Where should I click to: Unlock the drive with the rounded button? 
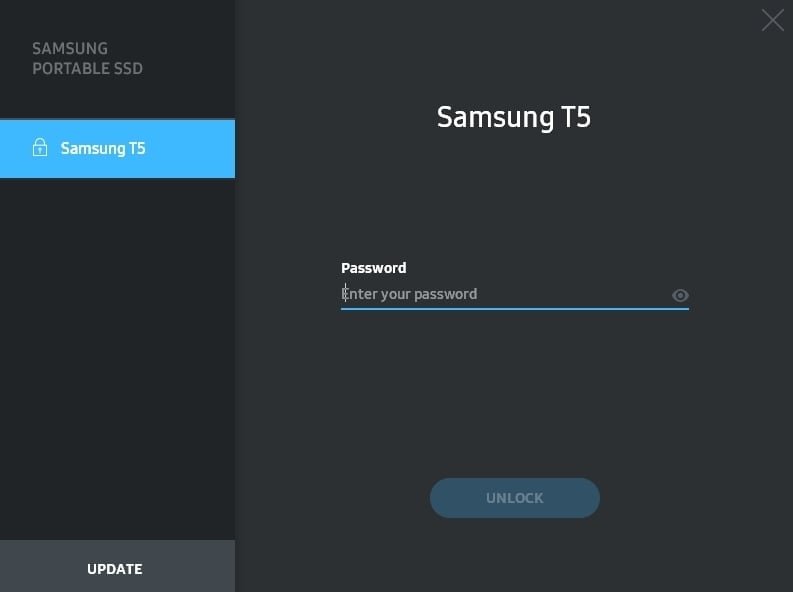(x=514, y=498)
